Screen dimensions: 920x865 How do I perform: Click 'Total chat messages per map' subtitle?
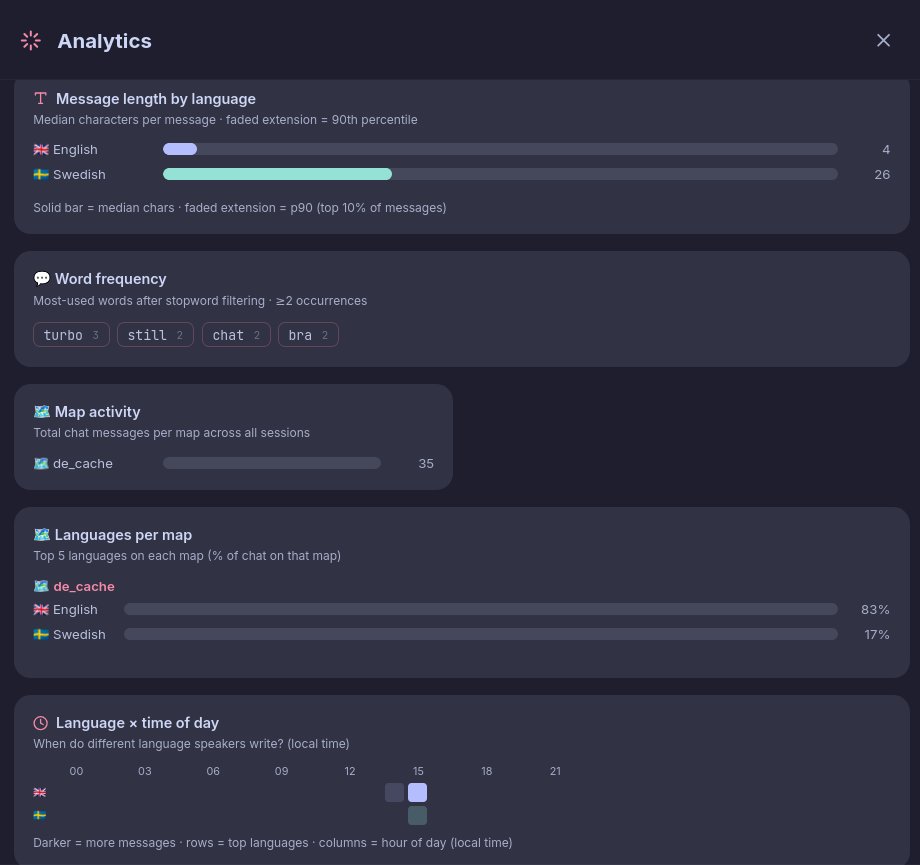click(171, 432)
